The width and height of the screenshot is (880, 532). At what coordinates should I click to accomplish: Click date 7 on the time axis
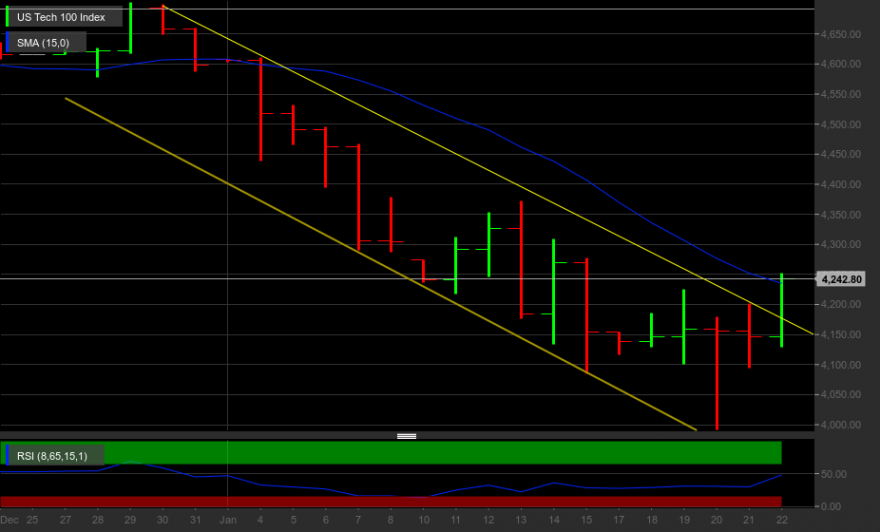358,520
